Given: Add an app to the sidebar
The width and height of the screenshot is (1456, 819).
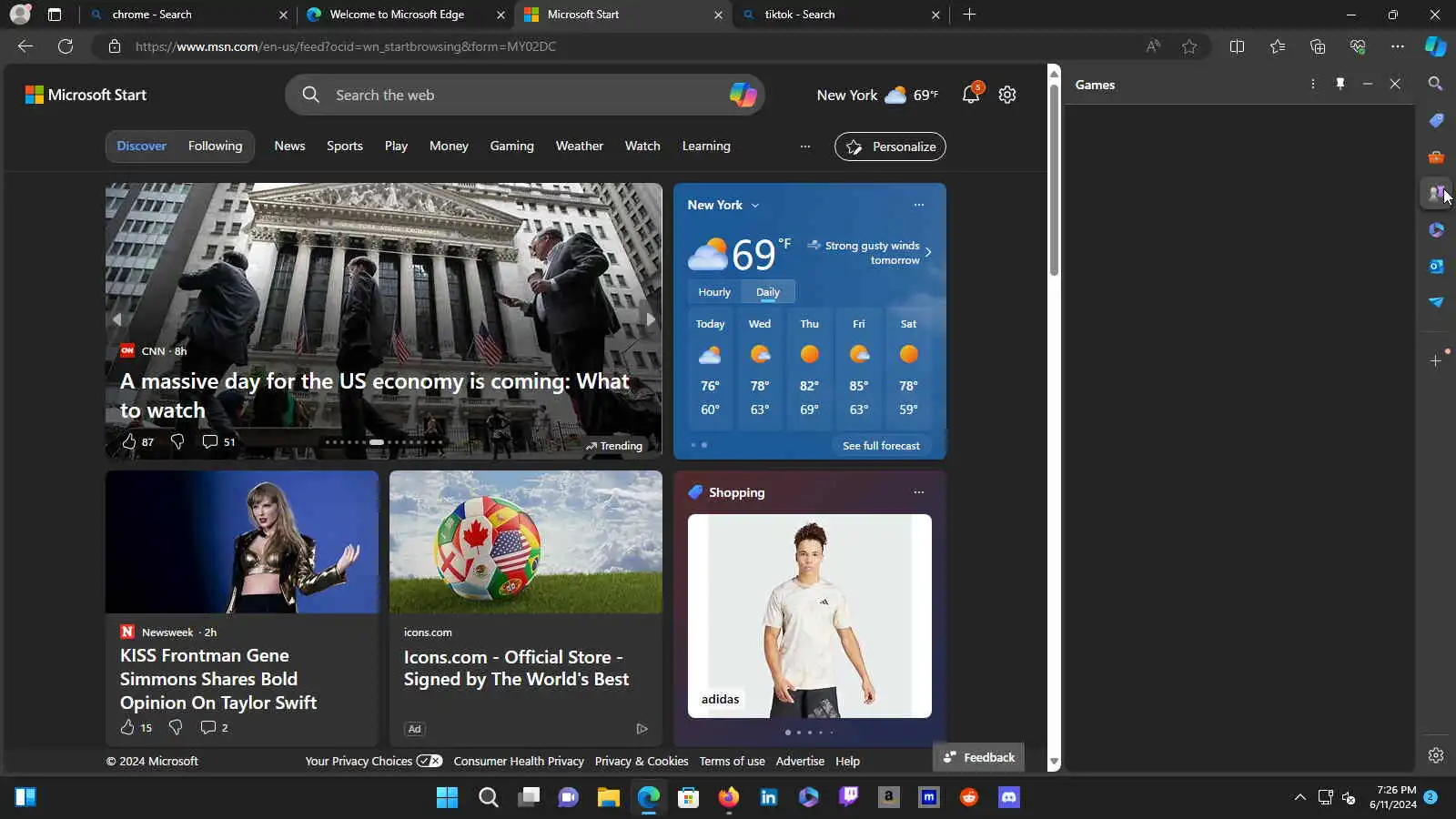Looking at the screenshot, I should (1435, 360).
